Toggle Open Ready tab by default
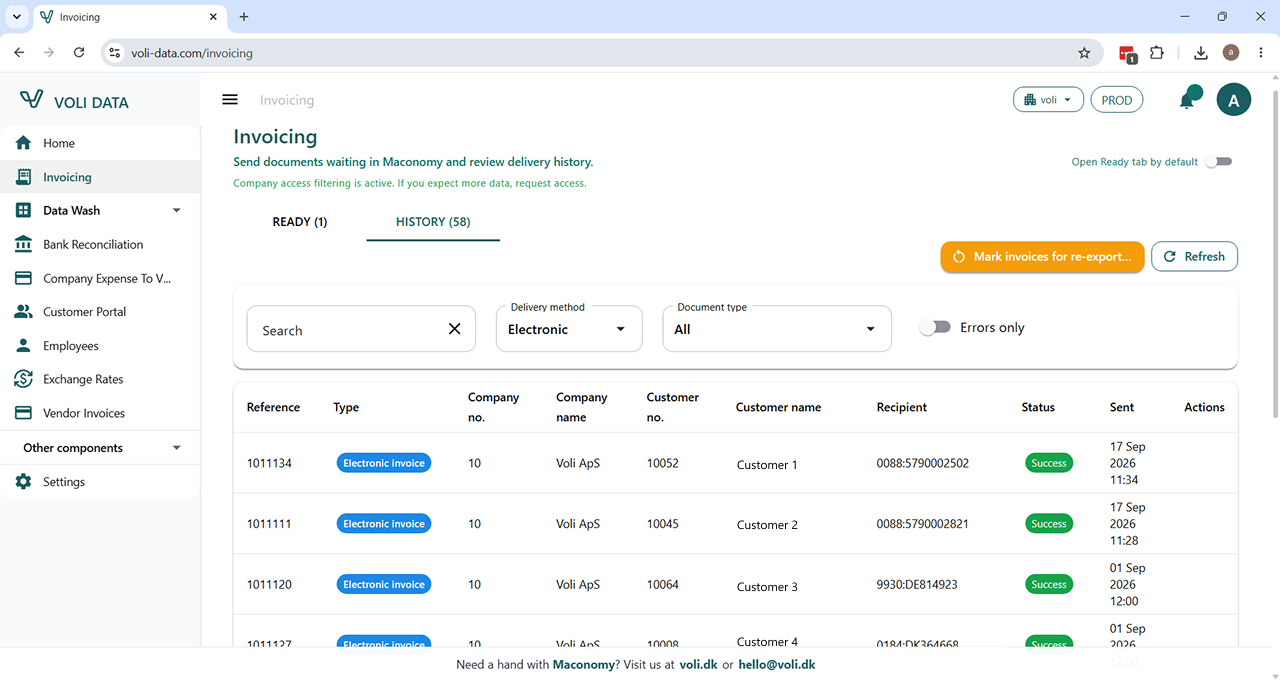This screenshot has height=680, width=1280. [x=1218, y=162]
